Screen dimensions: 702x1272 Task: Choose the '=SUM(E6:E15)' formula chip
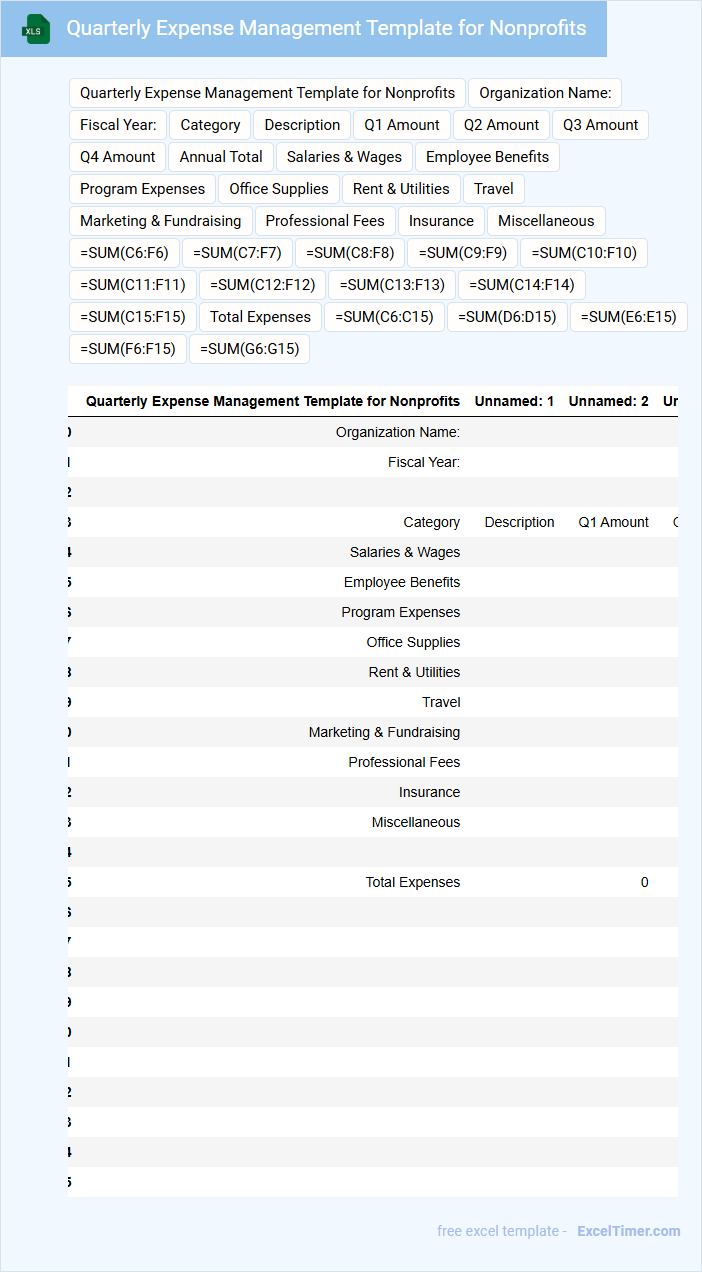click(628, 317)
